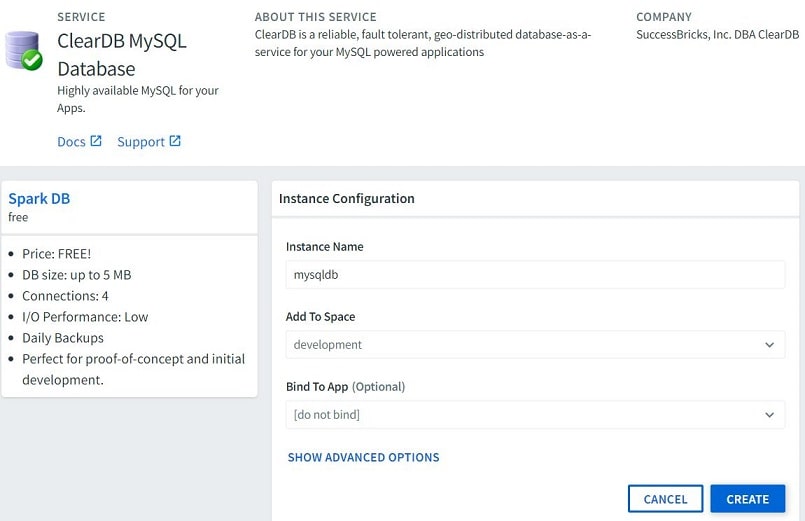Focus the Instance Name input field

(x=535, y=275)
